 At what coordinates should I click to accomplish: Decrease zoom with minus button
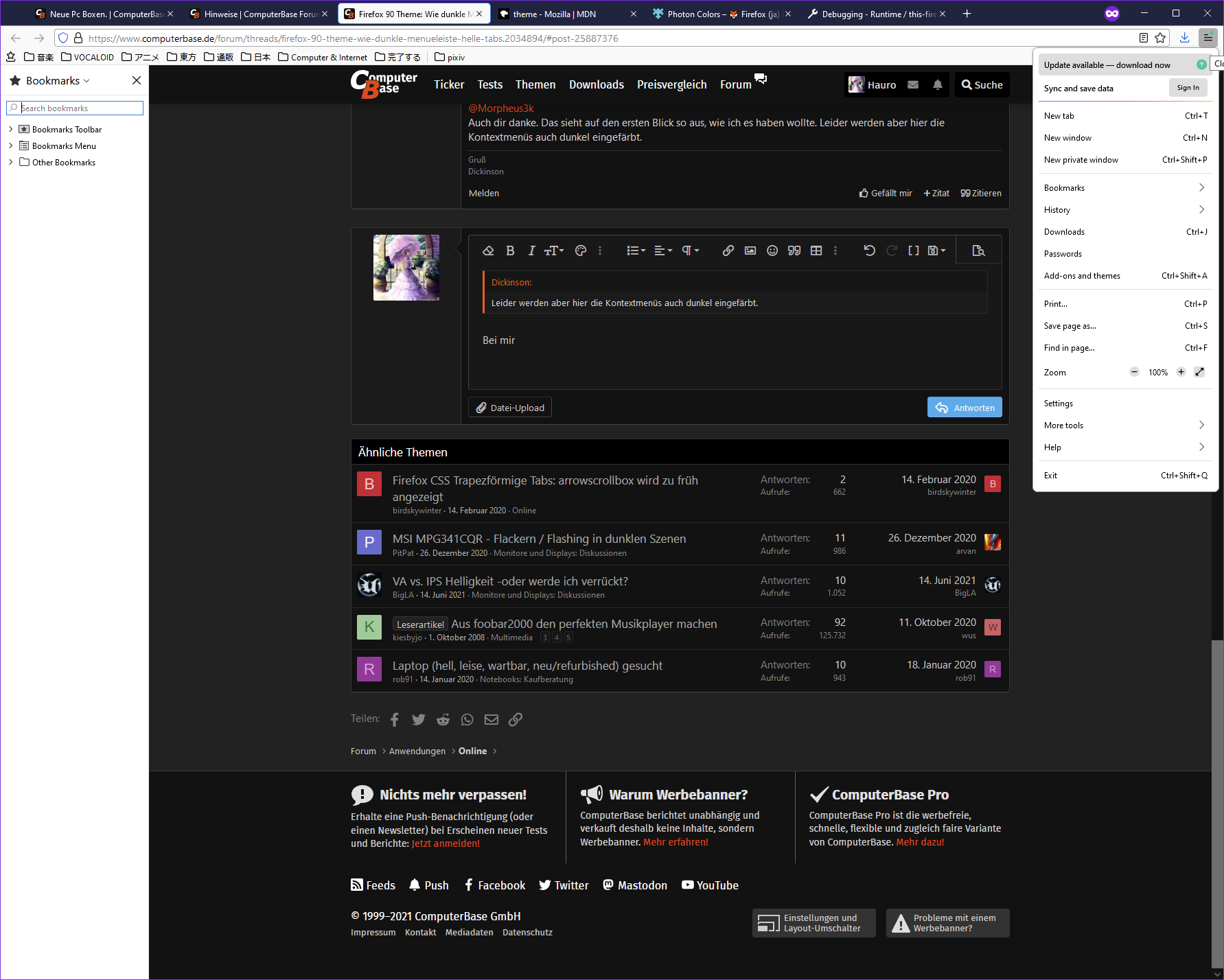(1134, 372)
